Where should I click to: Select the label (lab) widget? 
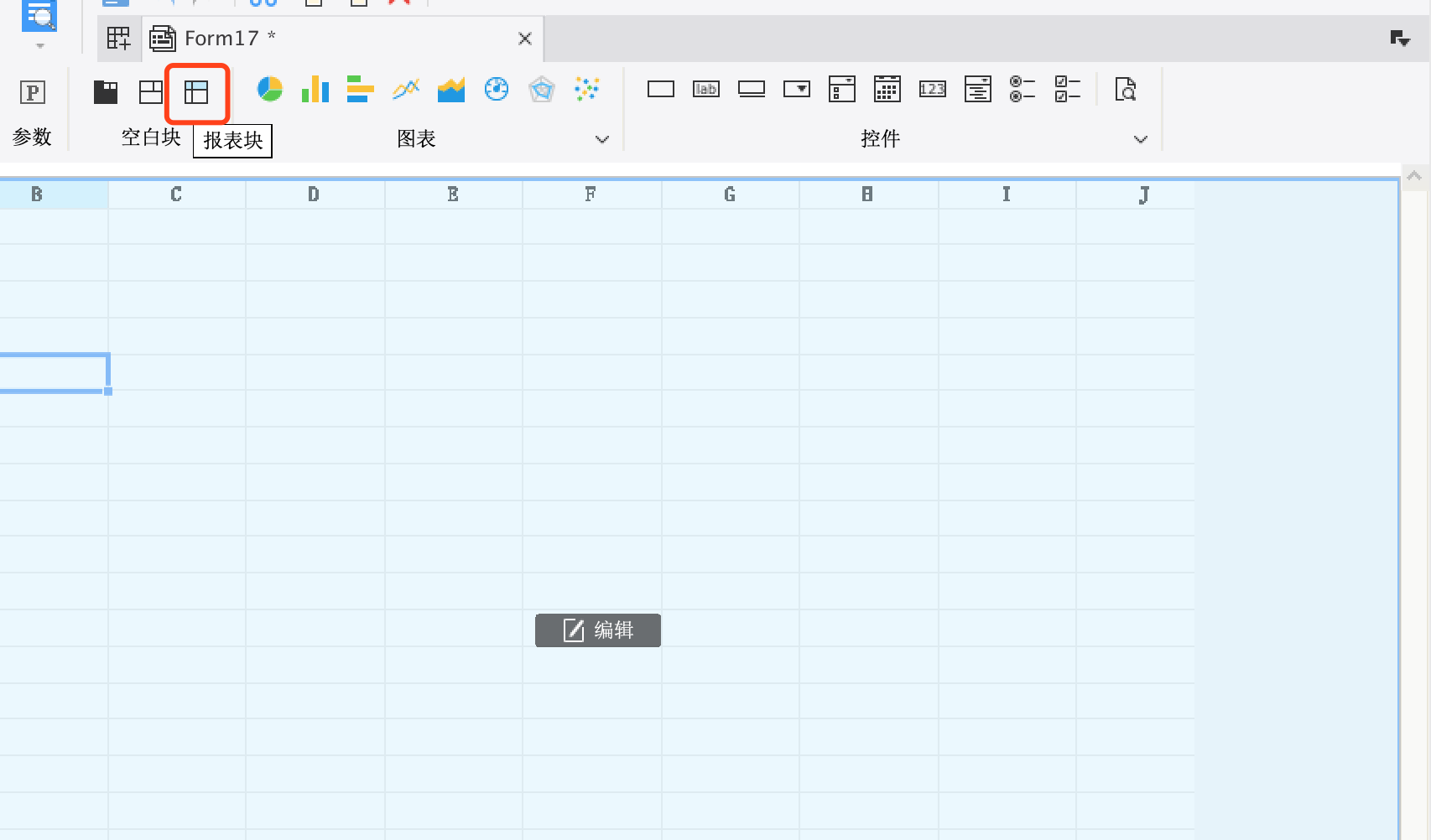(706, 89)
